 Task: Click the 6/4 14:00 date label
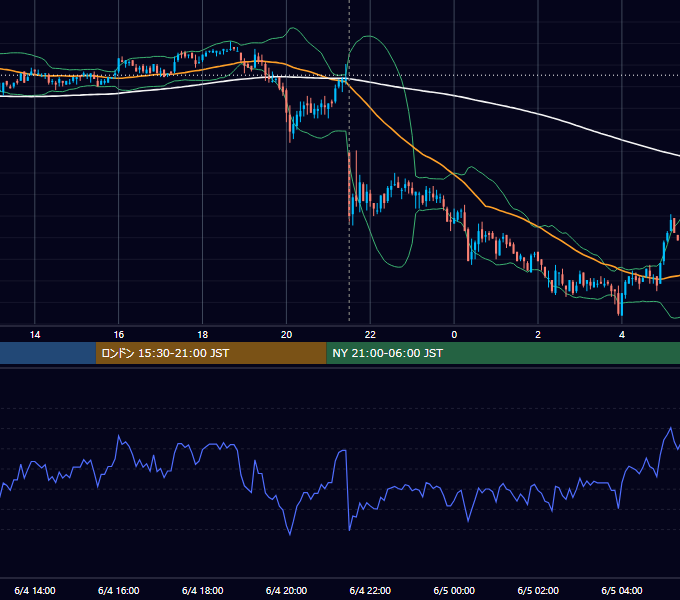click(x=35, y=590)
